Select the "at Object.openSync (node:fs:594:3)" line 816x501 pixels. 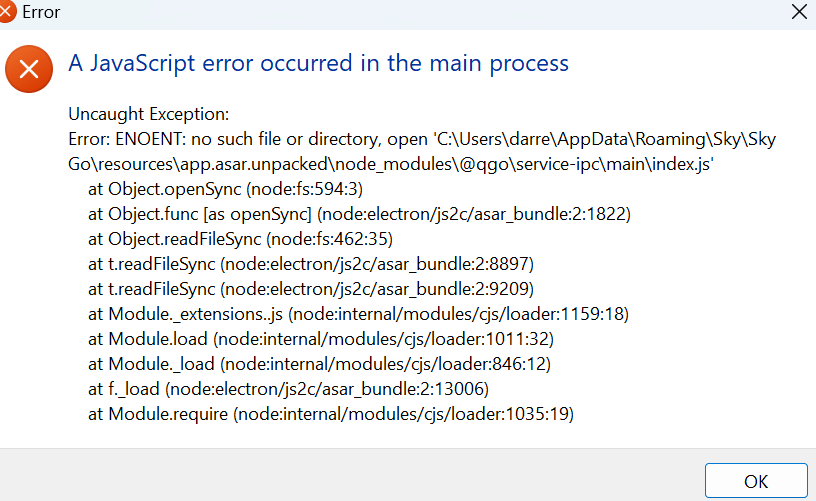click(225, 189)
